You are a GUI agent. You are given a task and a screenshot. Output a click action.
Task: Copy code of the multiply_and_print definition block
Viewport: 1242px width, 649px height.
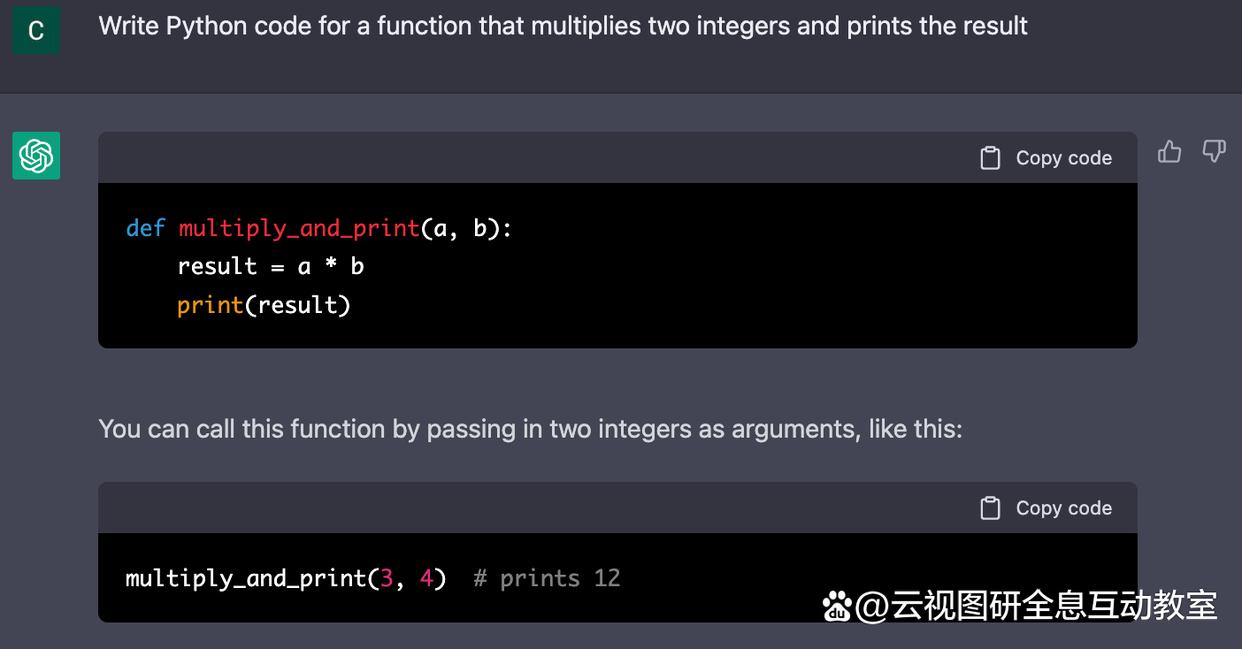1046,158
